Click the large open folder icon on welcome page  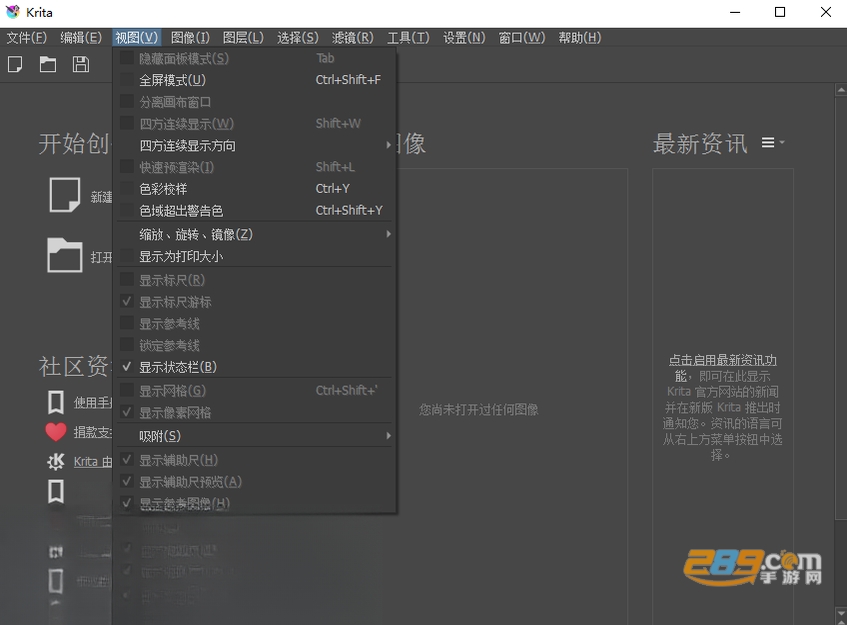65,255
